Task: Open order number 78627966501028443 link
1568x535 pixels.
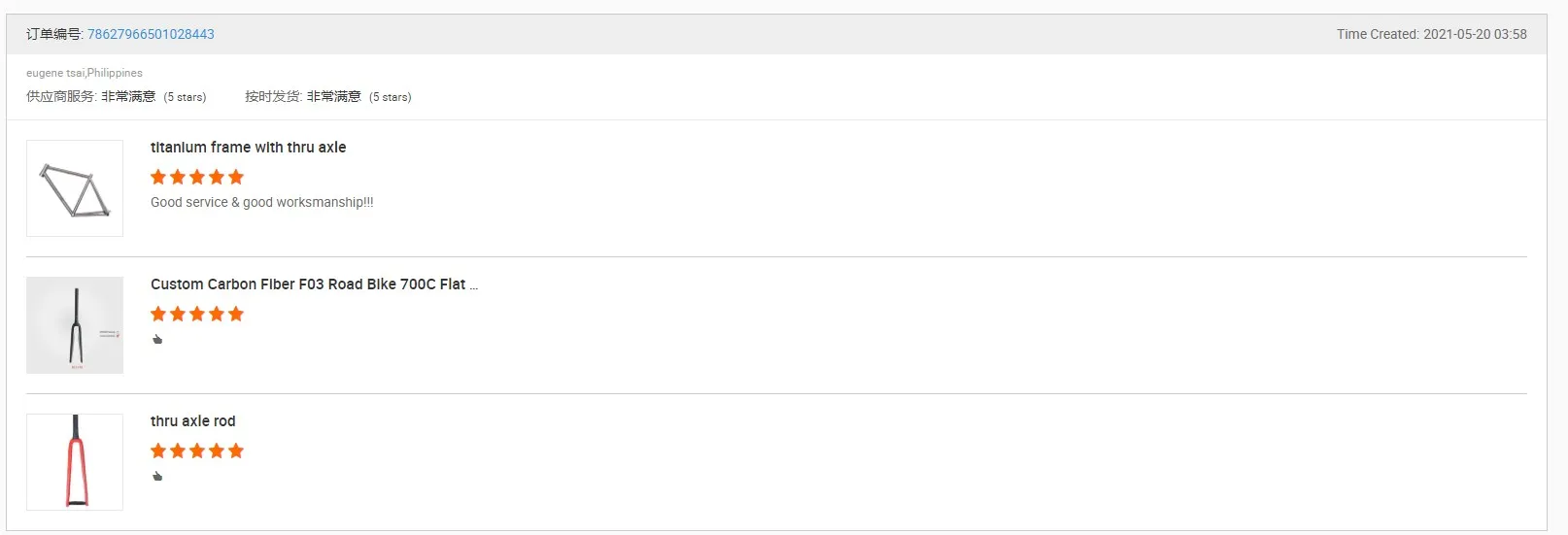Action: tap(151, 34)
